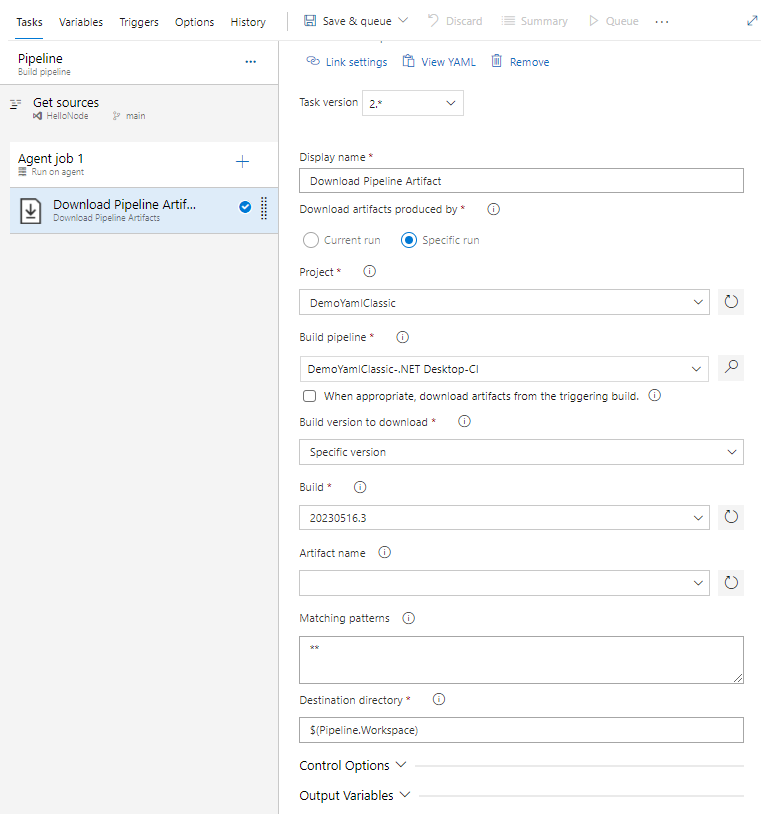Refresh the Artifact name list
Viewport: 761px width, 814px height.
(731, 582)
